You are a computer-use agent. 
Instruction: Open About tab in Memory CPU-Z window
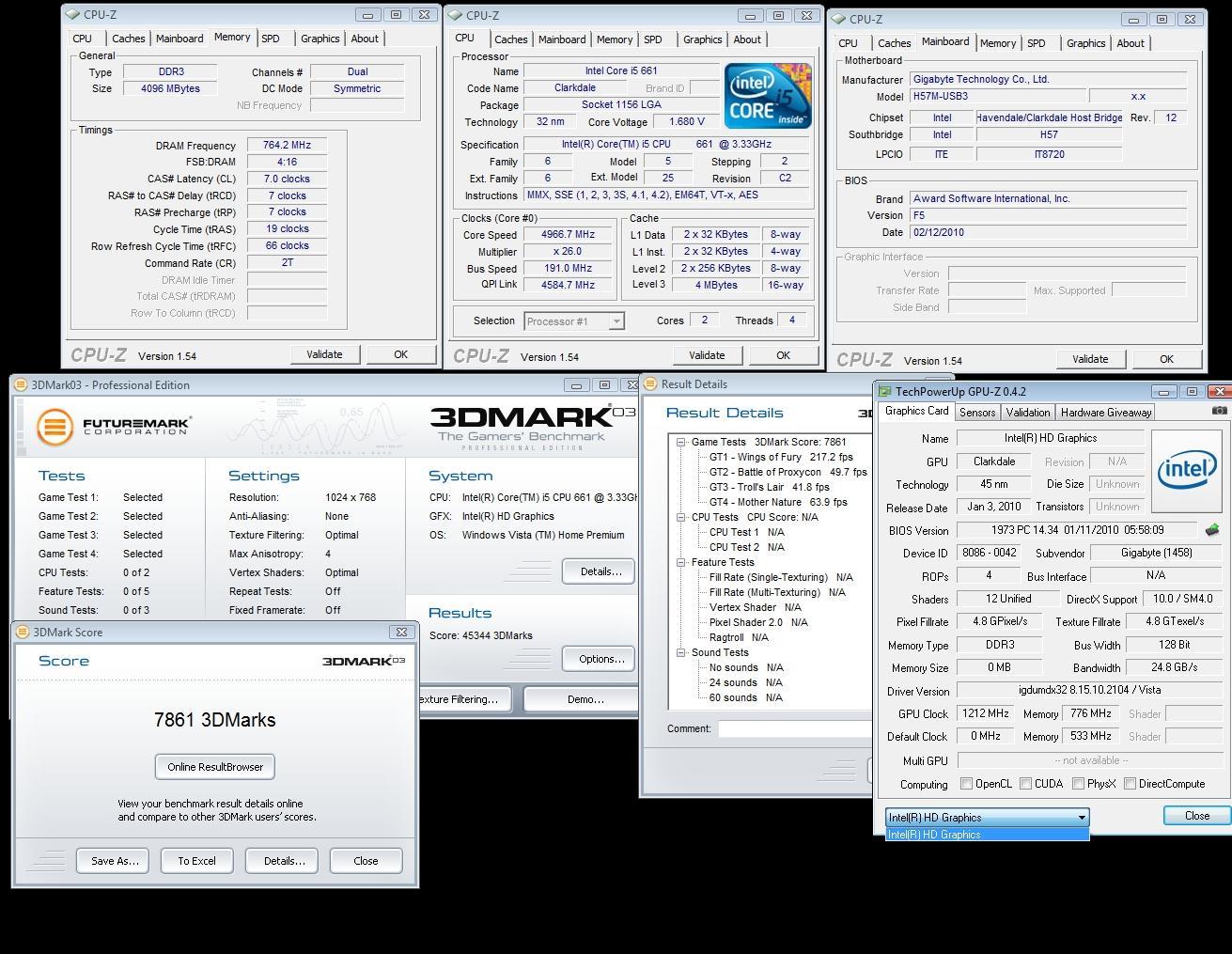click(x=365, y=39)
